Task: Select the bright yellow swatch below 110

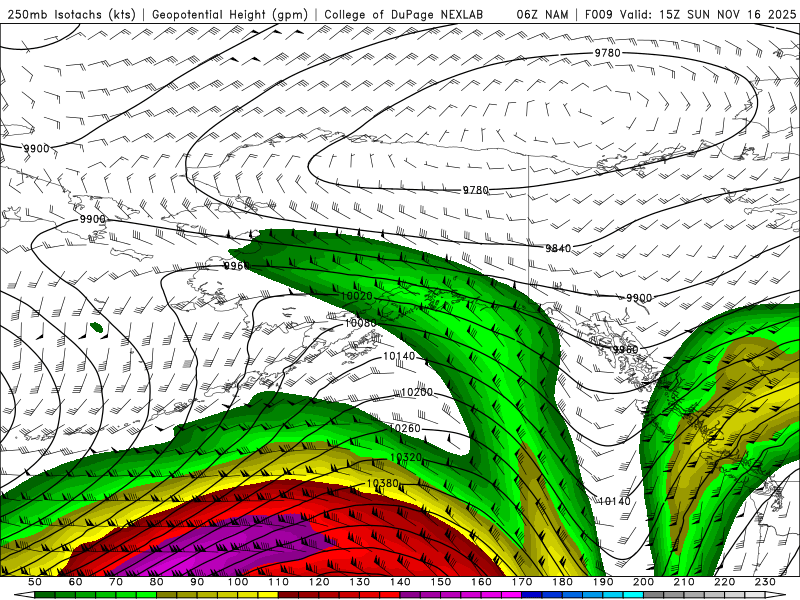Action: coord(268,595)
